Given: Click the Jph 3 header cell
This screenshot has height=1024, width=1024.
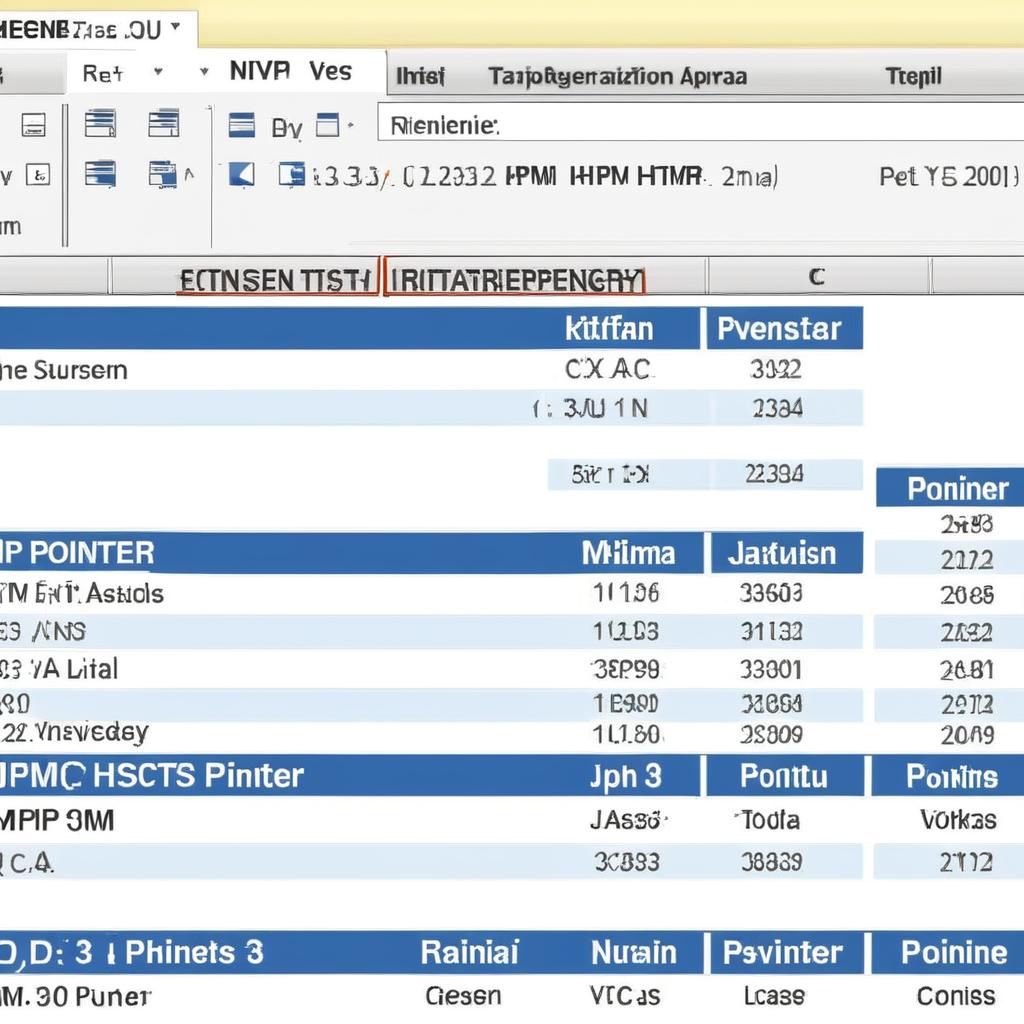Looking at the screenshot, I should coord(625,777).
